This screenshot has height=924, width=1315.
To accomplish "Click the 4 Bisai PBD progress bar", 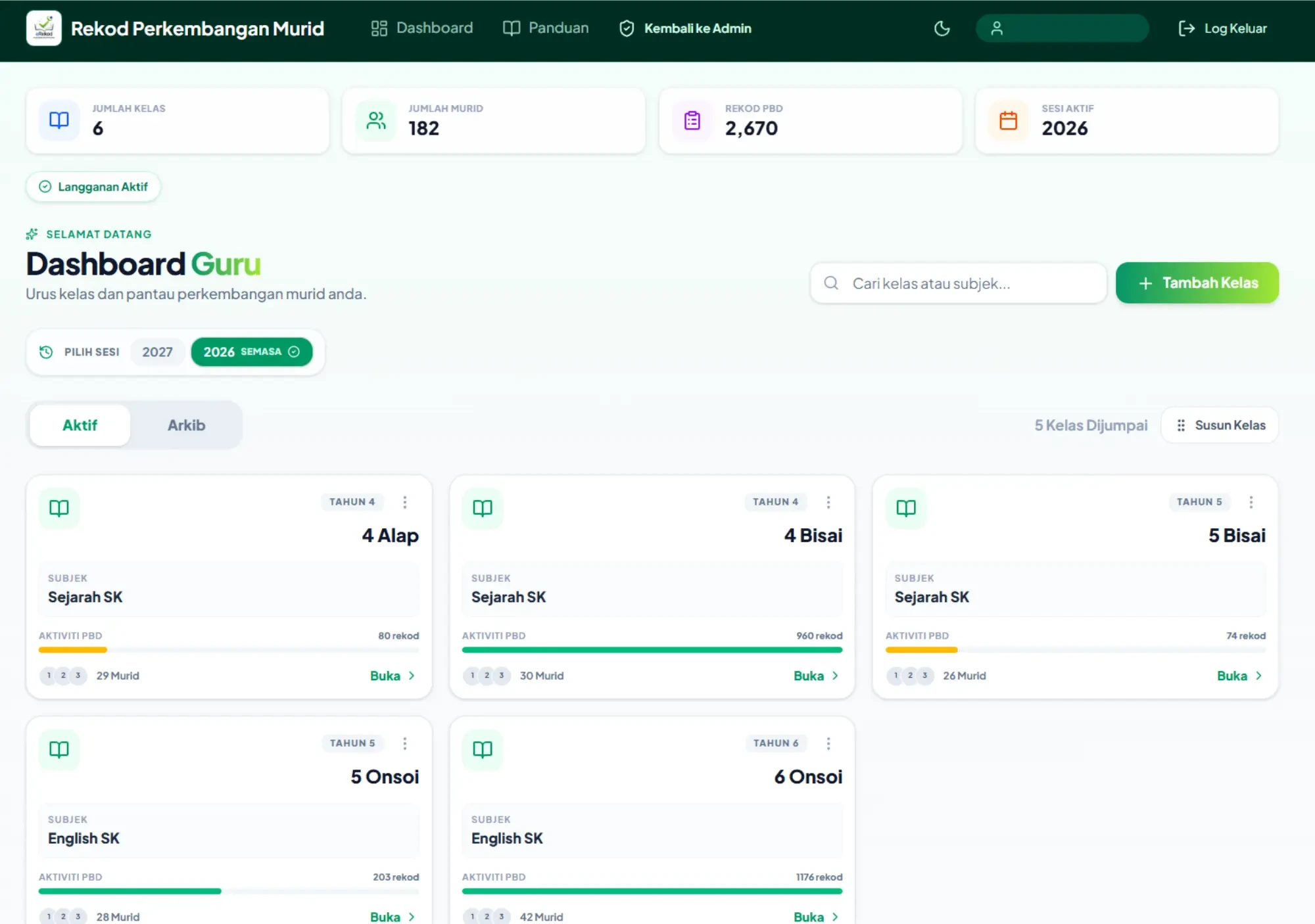I will coord(652,650).
